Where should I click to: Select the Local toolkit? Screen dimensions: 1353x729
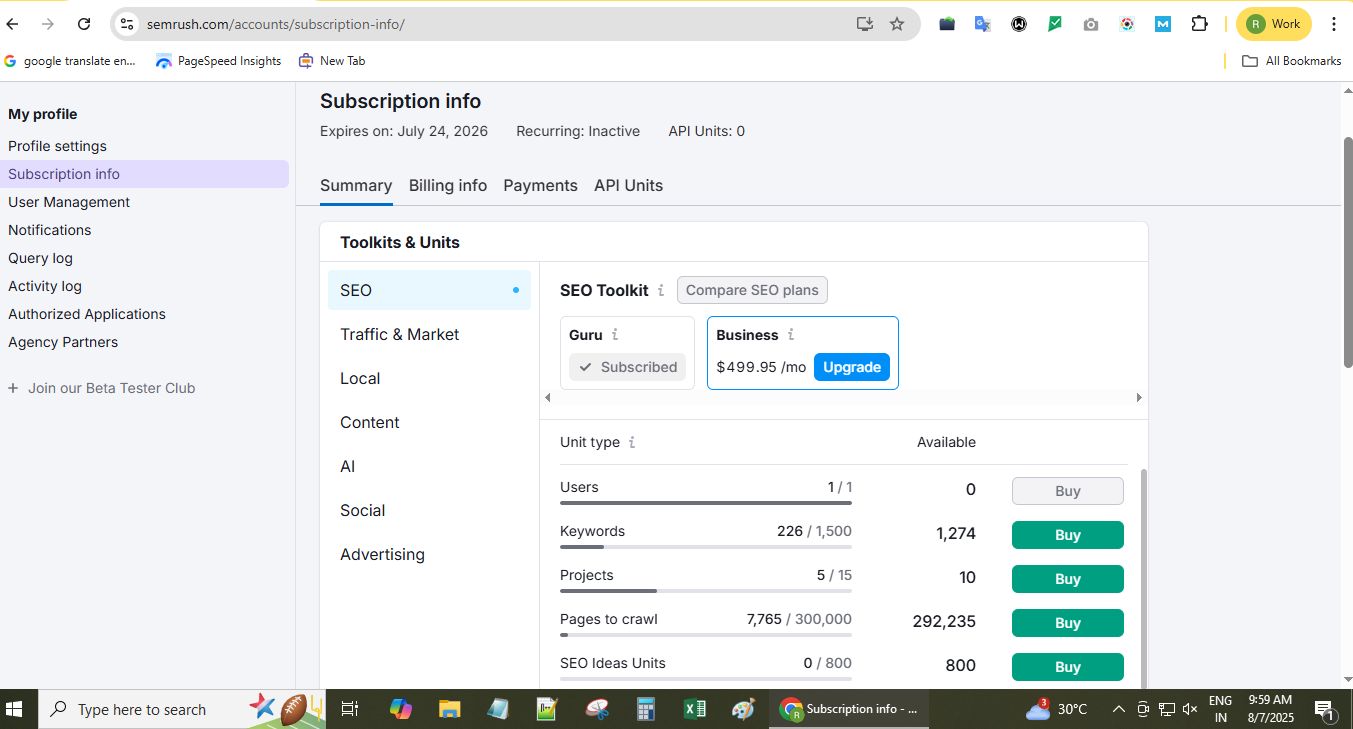pyautogui.click(x=429, y=378)
